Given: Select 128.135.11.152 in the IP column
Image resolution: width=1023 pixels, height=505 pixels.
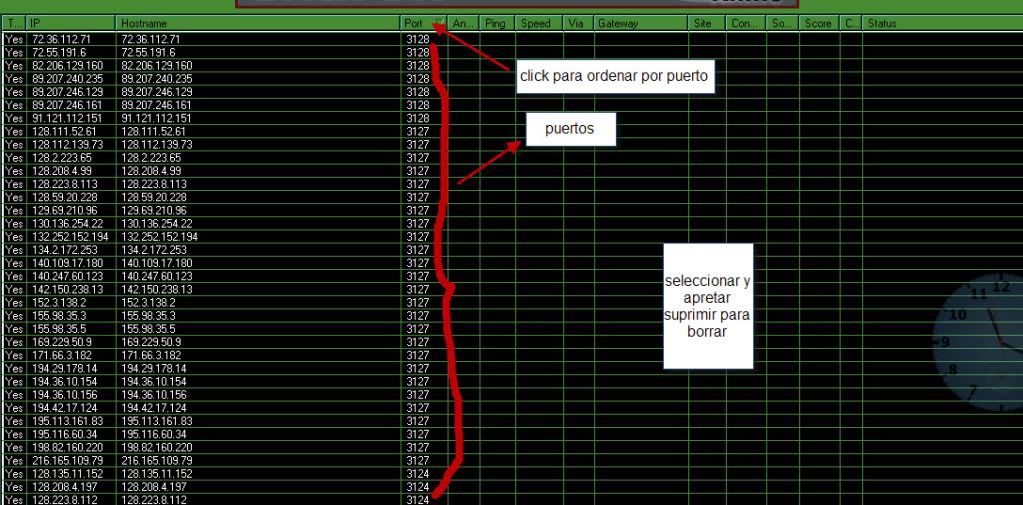Looking at the screenshot, I should [67, 474].
